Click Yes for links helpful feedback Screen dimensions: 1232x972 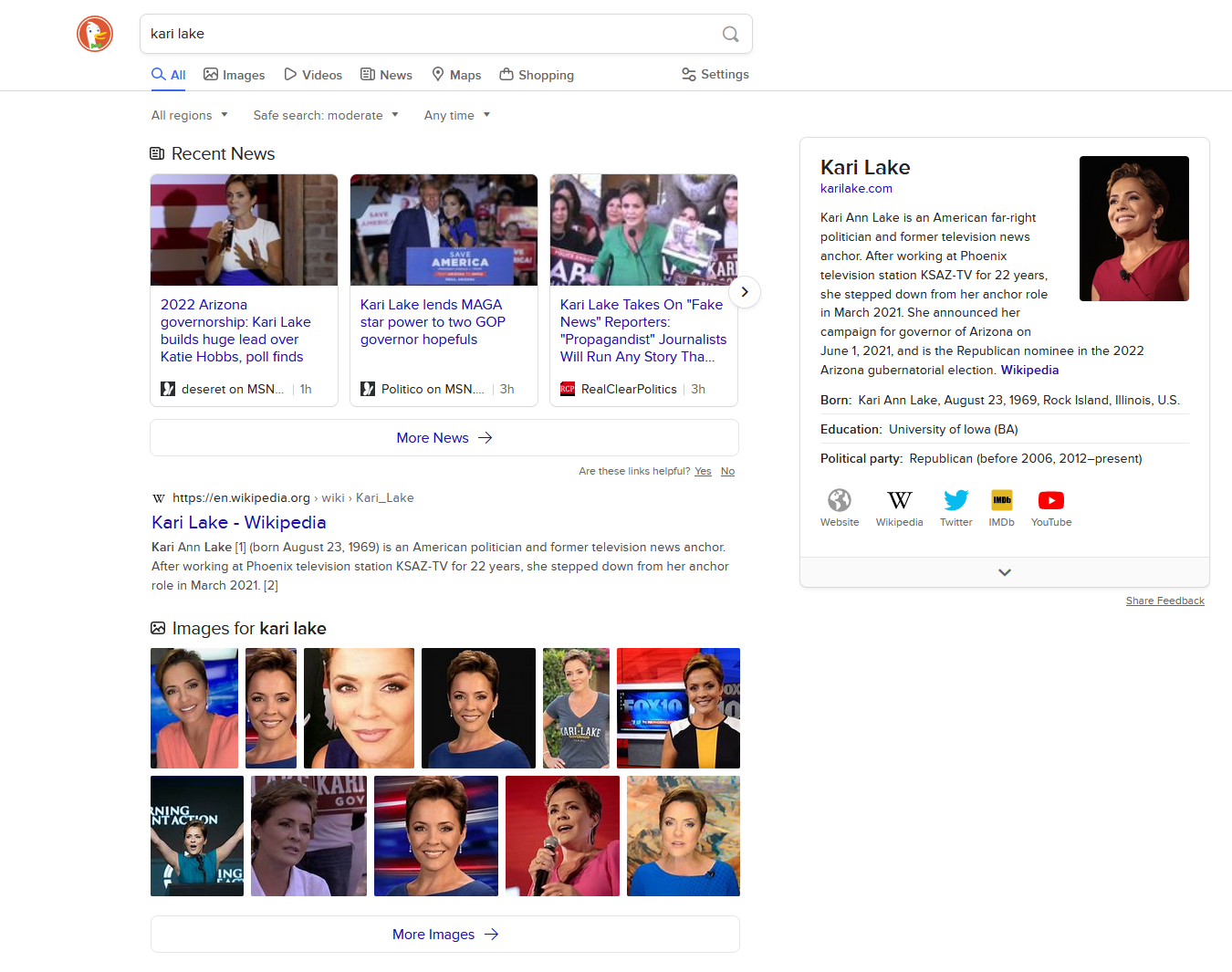[x=703, y=471]
